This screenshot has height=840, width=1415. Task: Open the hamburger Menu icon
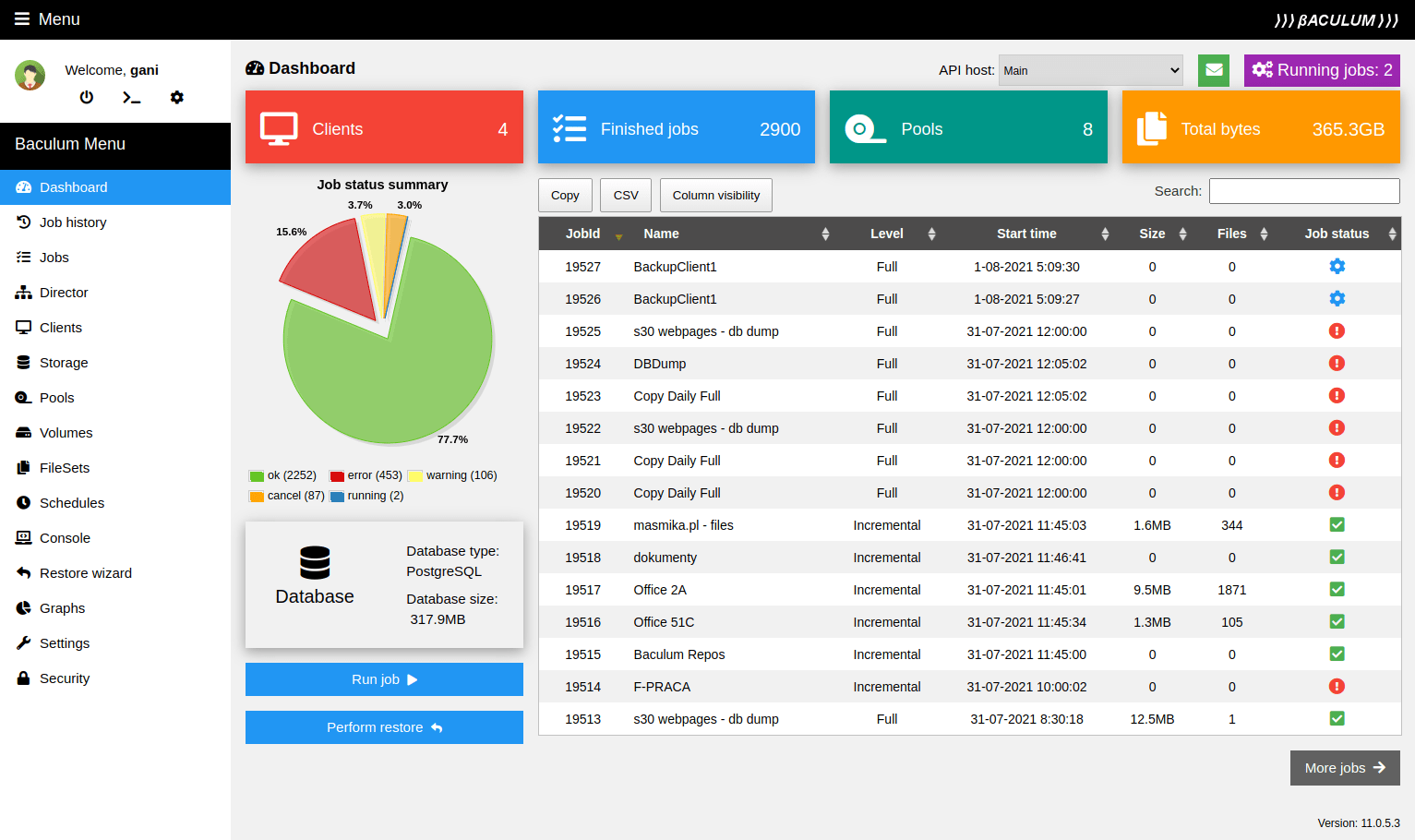(x=22, y=19)
